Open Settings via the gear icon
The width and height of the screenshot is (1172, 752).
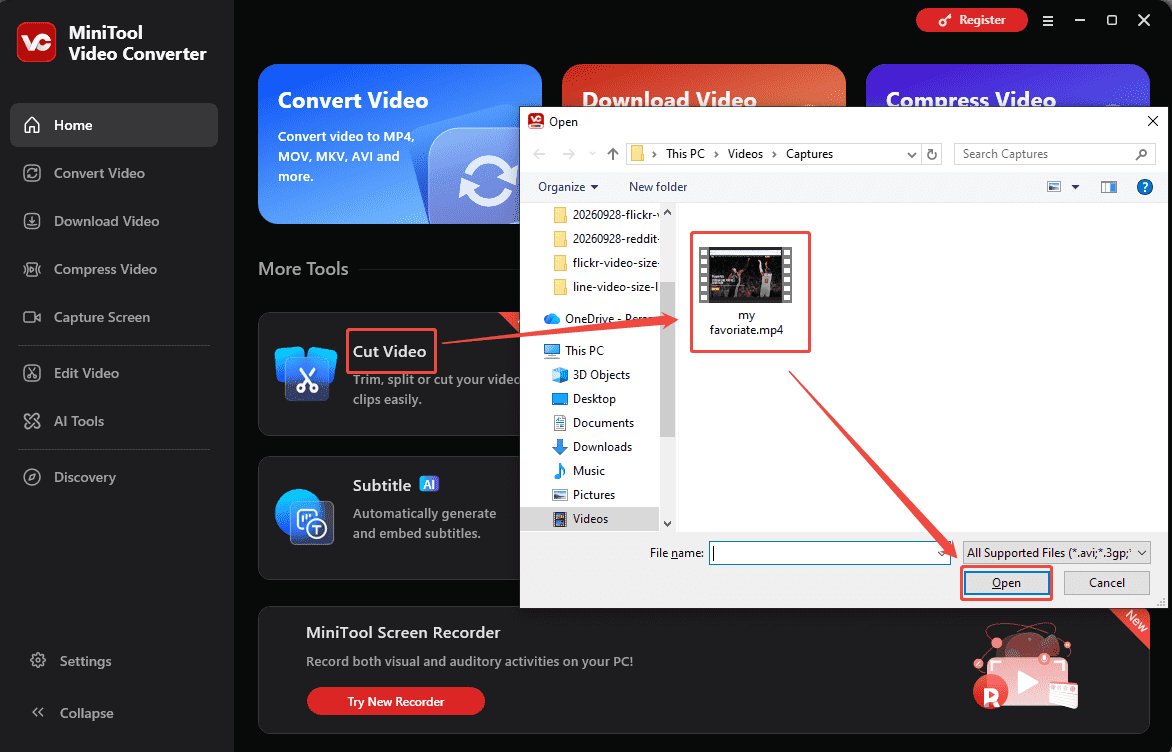[x=38, y=661]
